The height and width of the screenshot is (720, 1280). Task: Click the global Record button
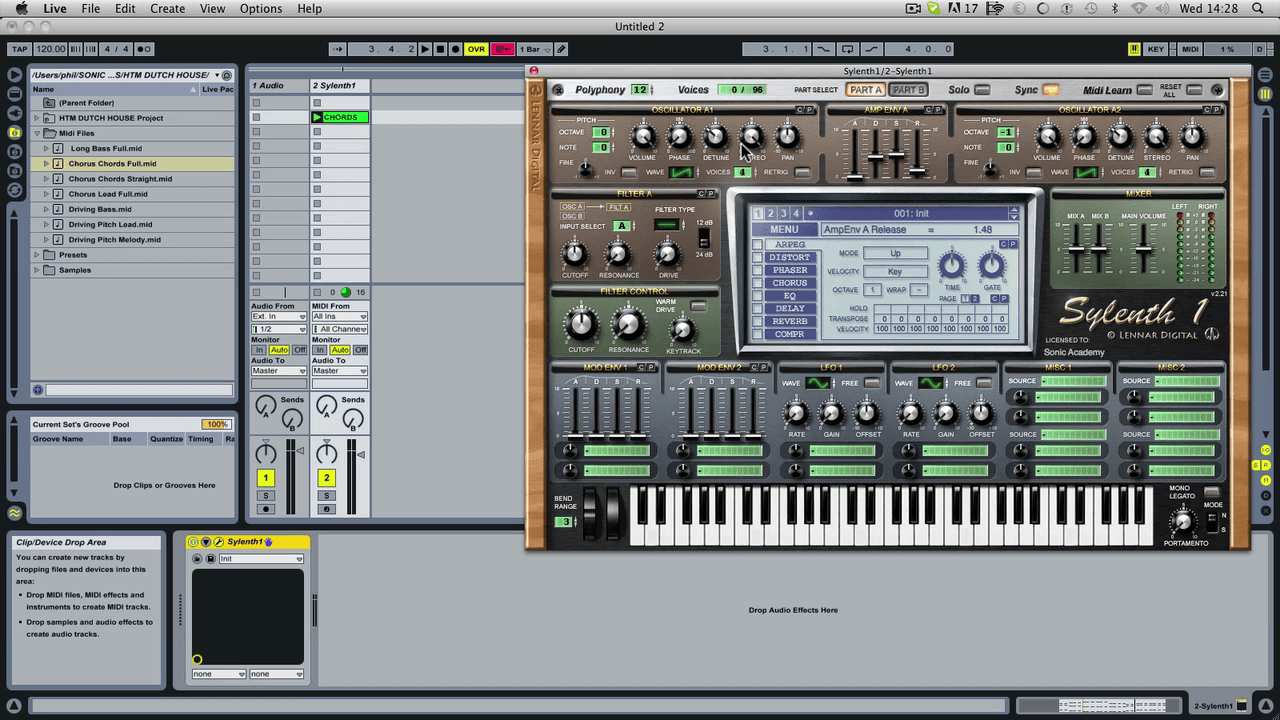(x=456, y=49)
